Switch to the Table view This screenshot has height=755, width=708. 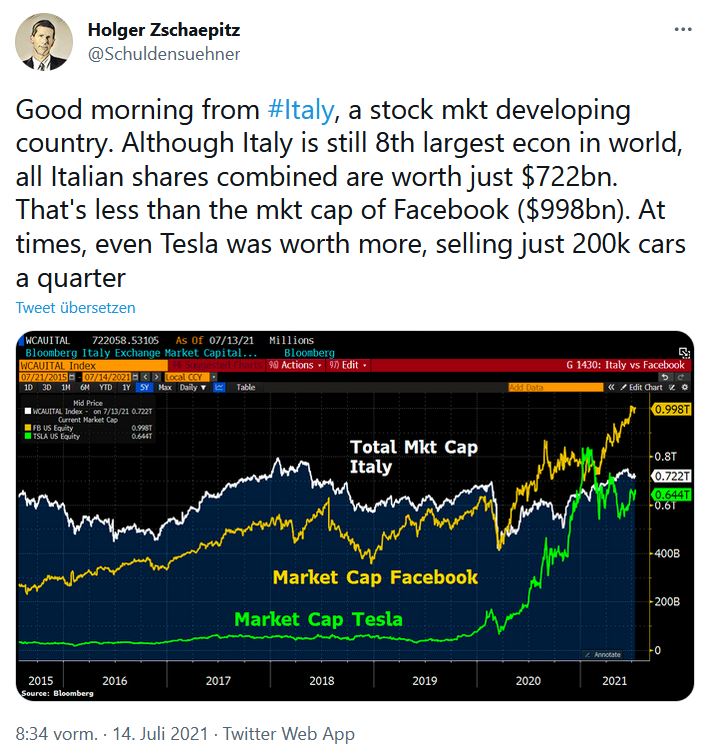[x=245, y=387]
